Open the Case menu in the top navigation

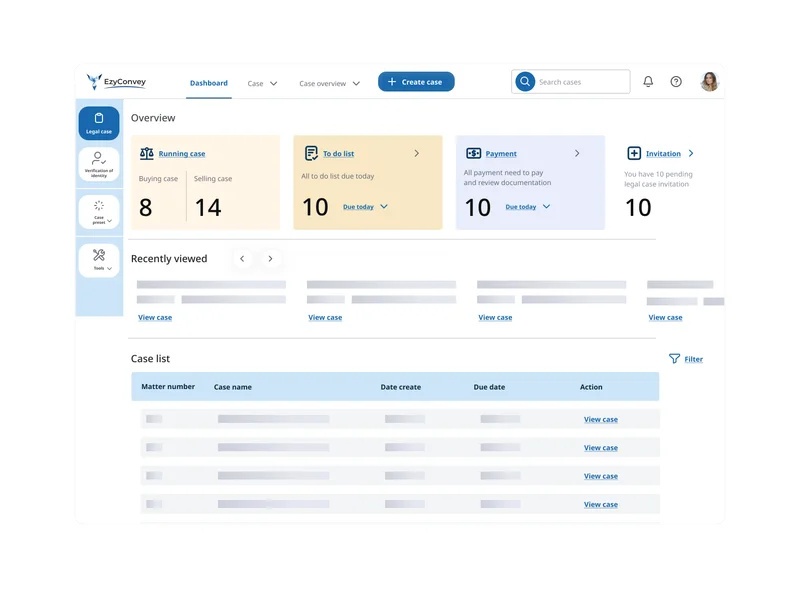click(261, 84)
